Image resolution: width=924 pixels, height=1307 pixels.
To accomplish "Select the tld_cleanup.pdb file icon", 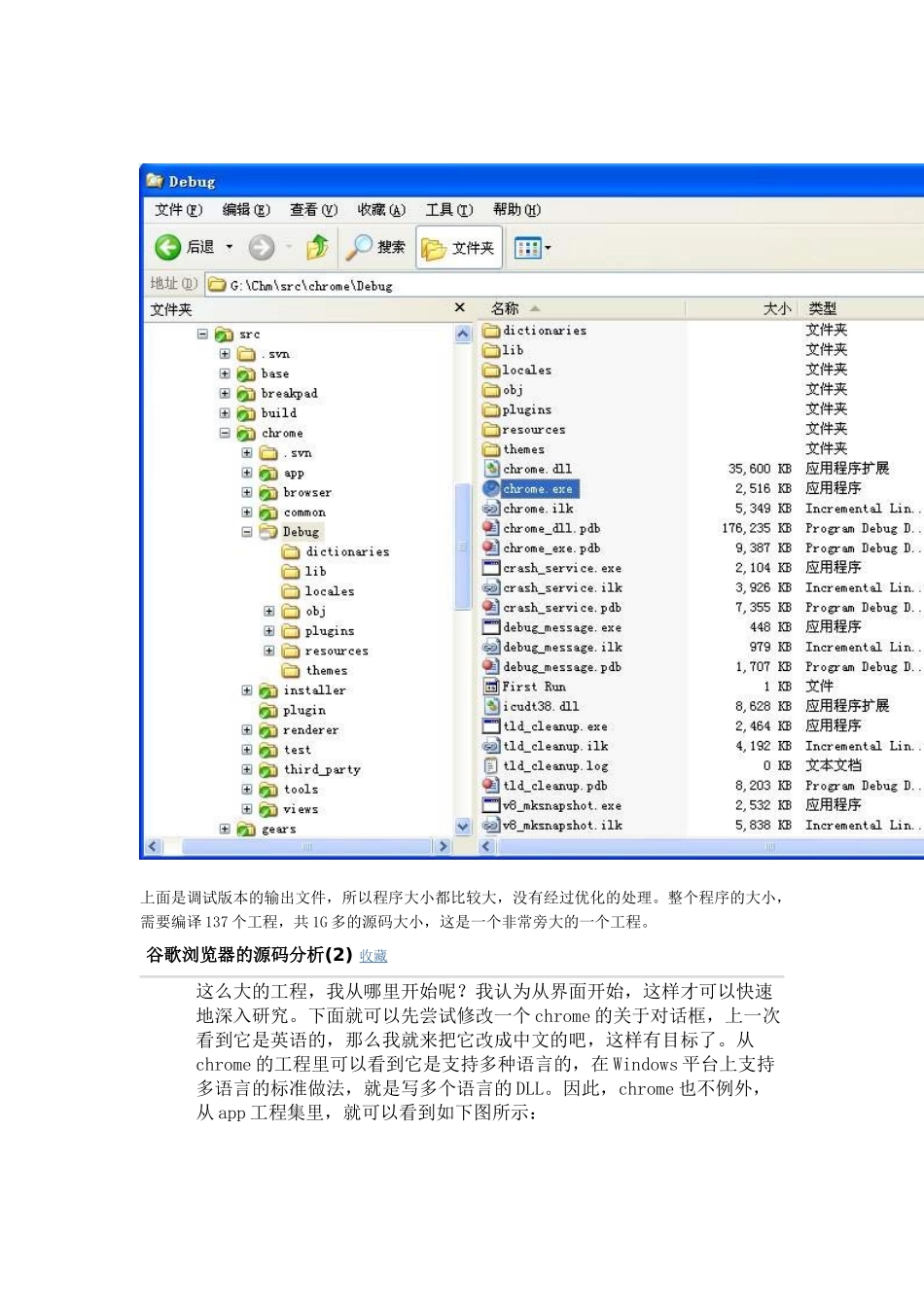I will click(x=492, y=786).
